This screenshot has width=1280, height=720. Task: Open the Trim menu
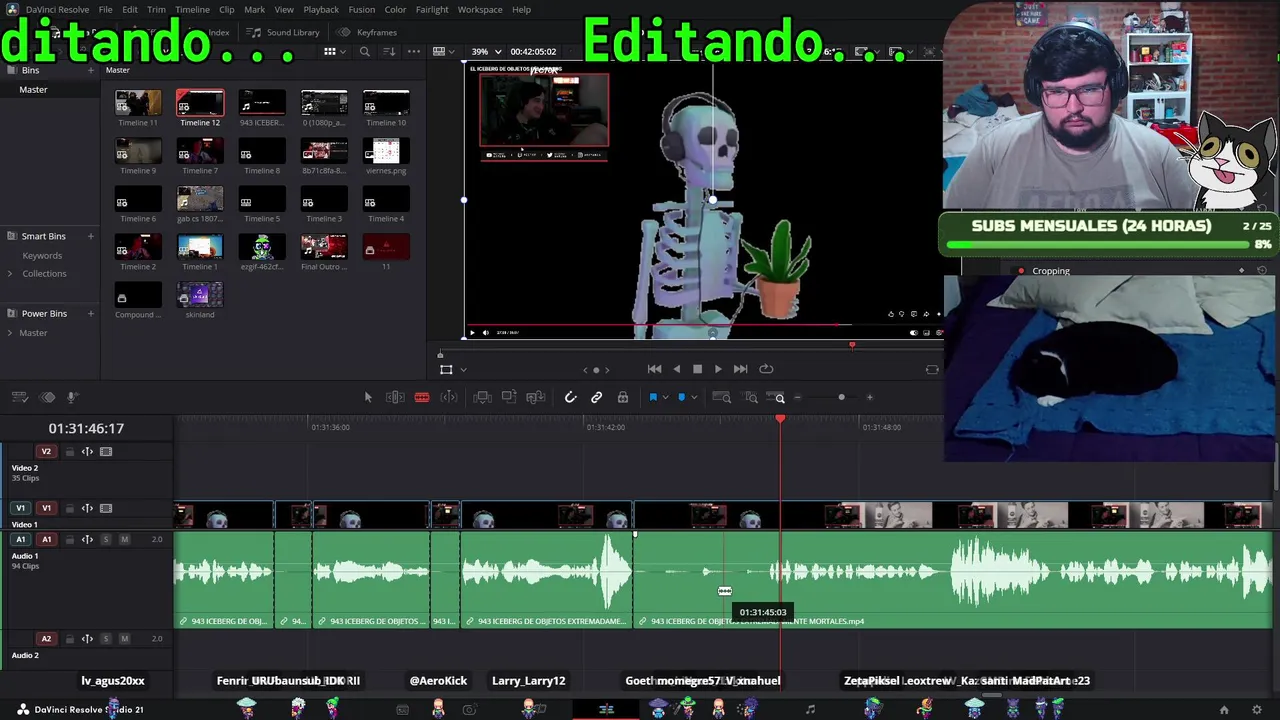(x=156, y=10)
